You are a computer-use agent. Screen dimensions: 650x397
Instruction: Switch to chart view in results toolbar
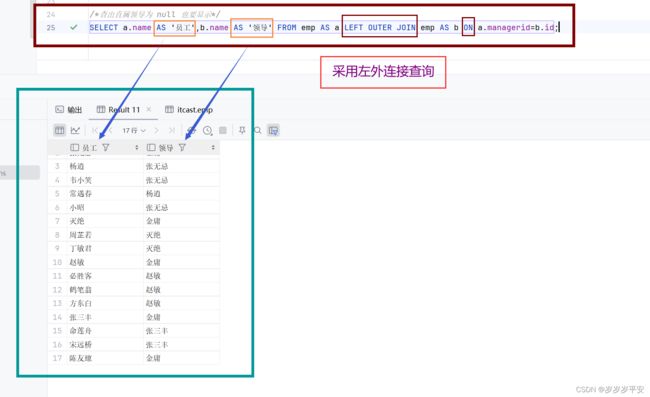[75, 131]
